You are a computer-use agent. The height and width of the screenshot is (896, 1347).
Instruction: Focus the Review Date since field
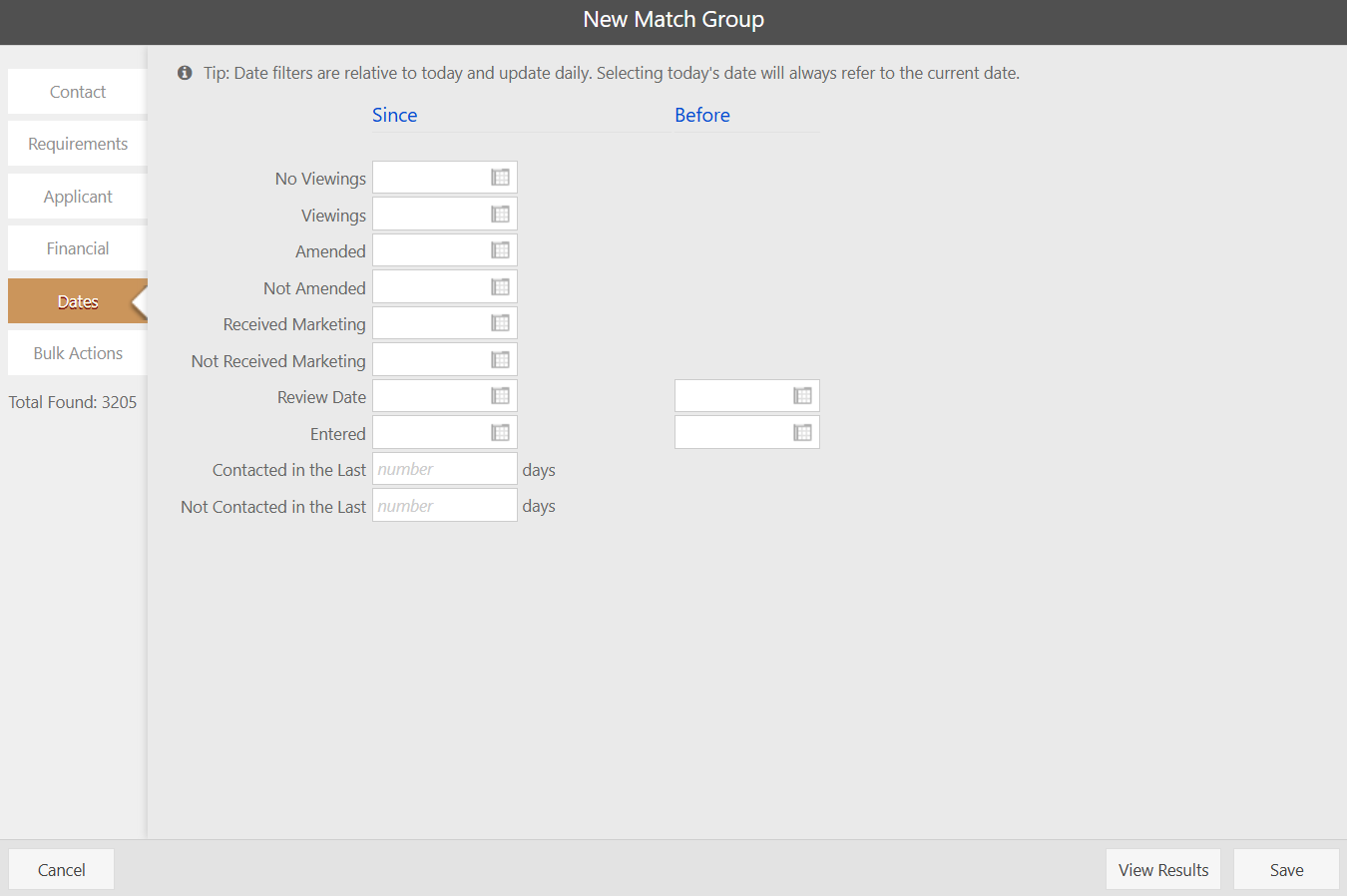445,396
